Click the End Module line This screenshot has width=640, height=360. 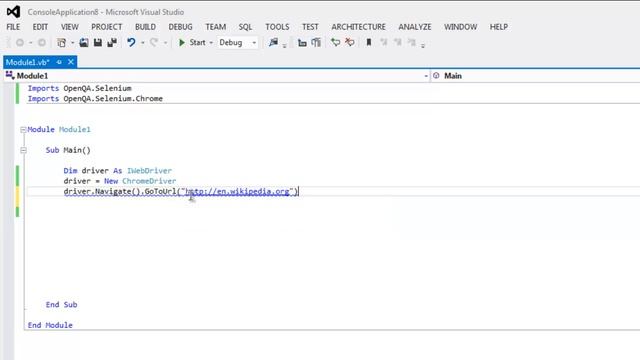[x=50, y=325]
